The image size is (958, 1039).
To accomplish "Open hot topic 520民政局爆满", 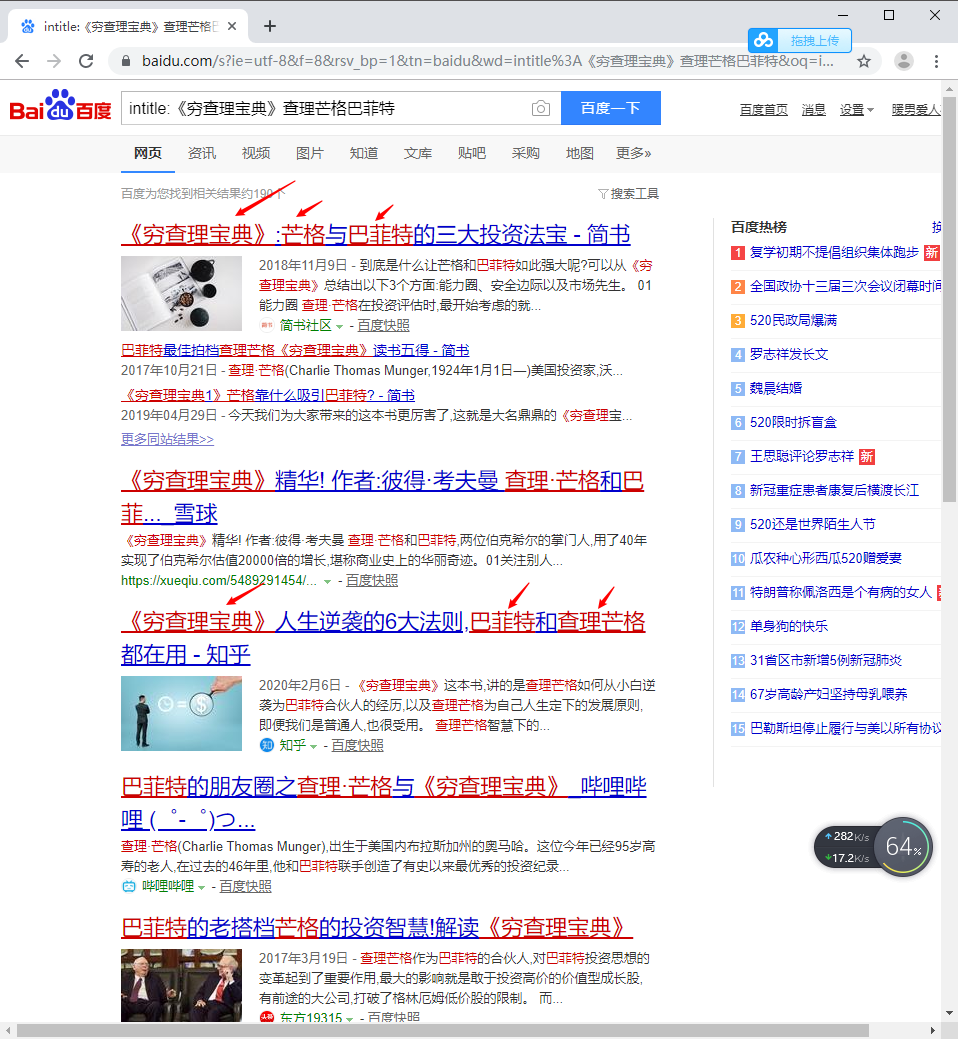I will point(793,321).
